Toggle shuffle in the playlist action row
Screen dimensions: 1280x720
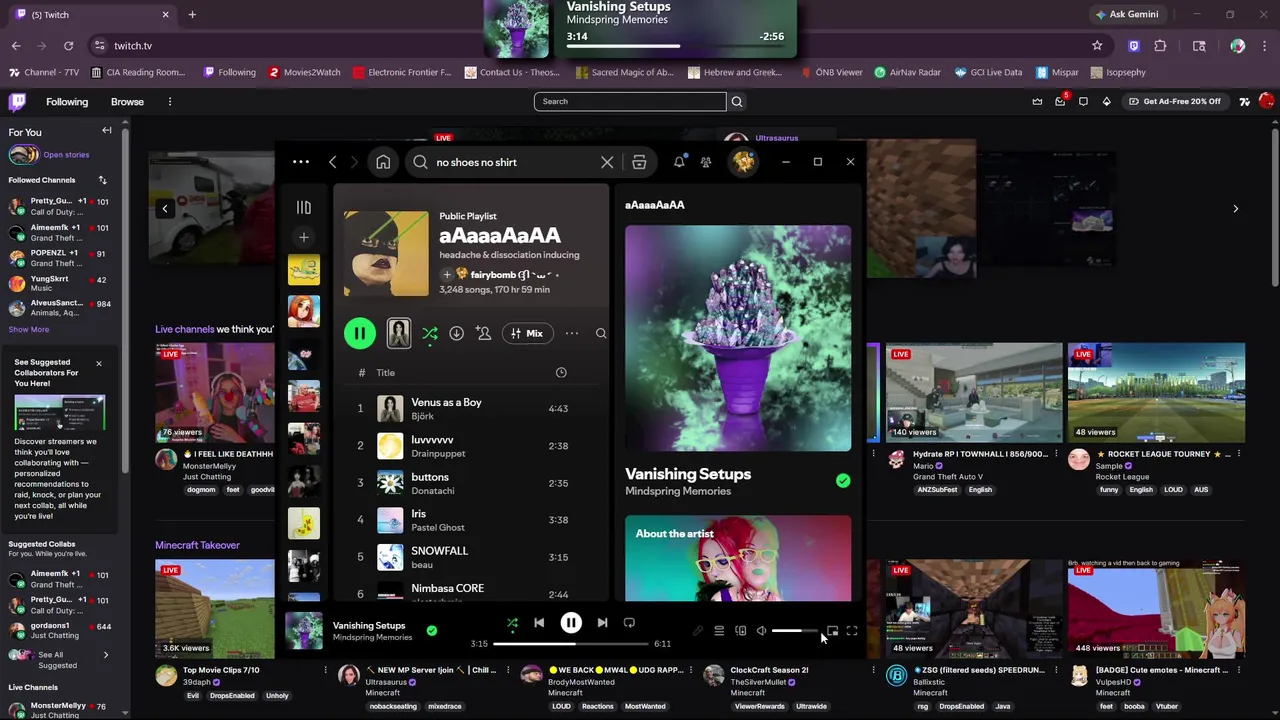[430, 334]
